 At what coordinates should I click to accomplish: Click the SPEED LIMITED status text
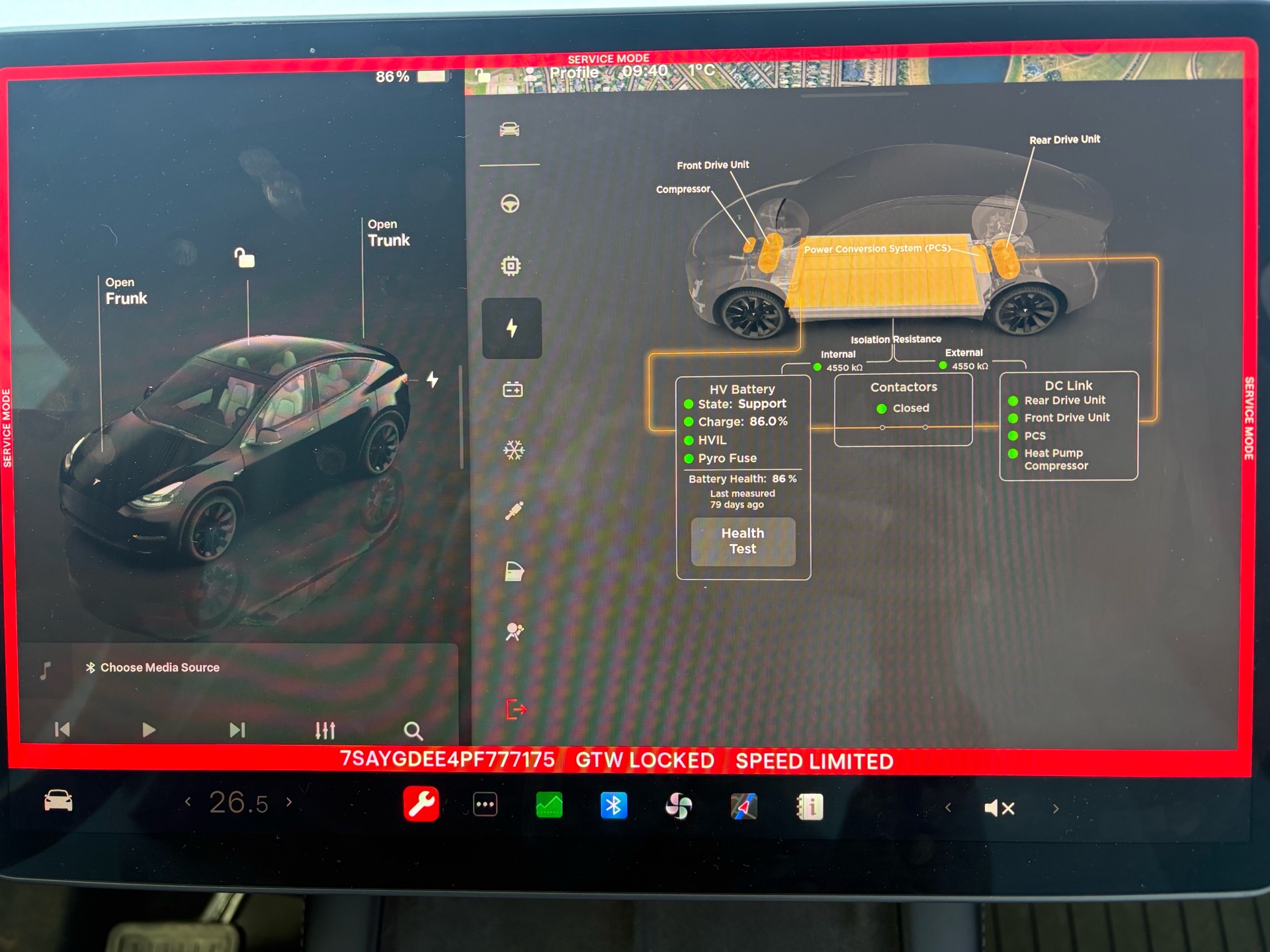(x=814, y=762)
